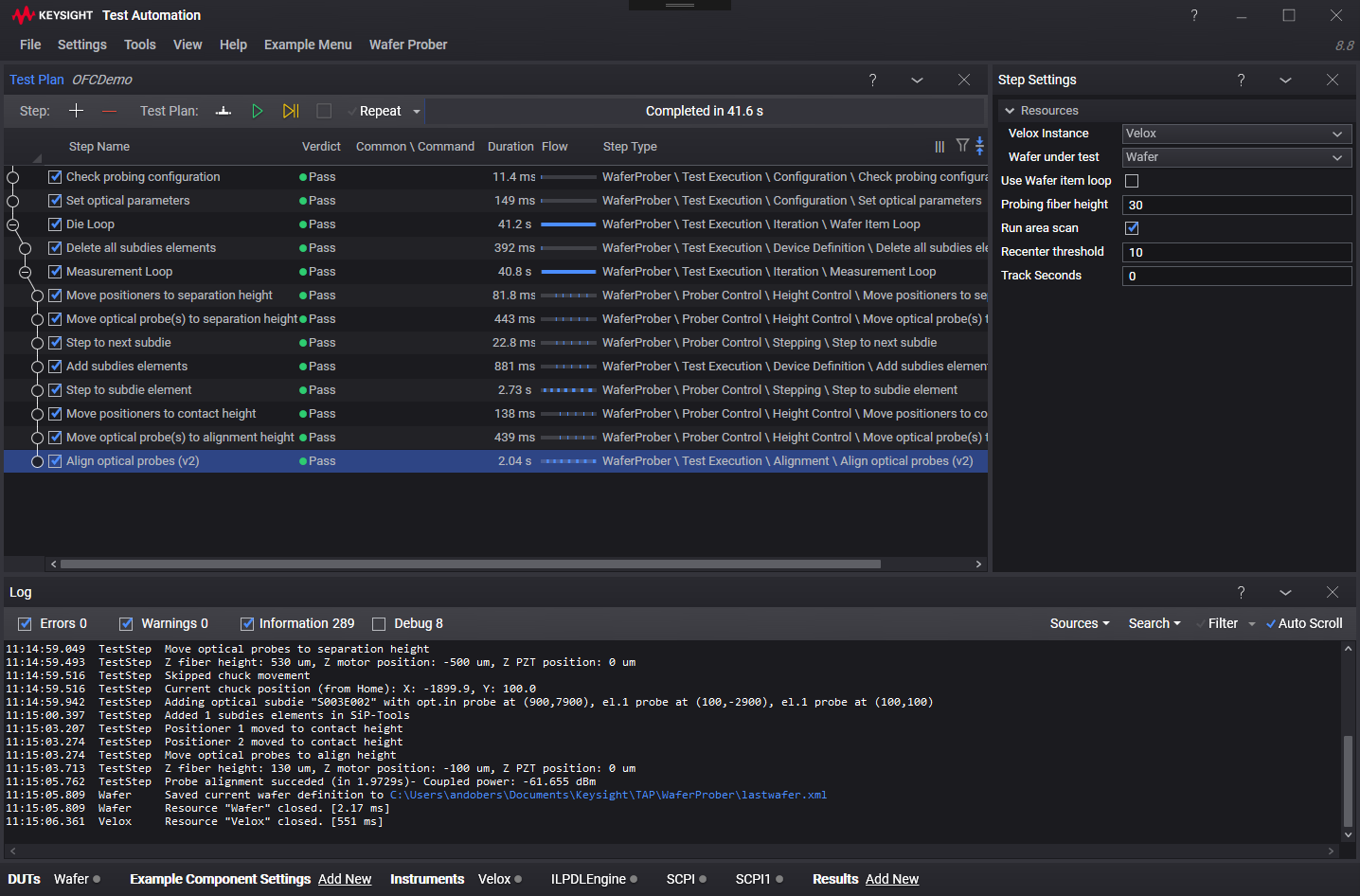Screen dimensions: 1360x896
Task: Run the test plan with play icon
Action: (257, 111)
